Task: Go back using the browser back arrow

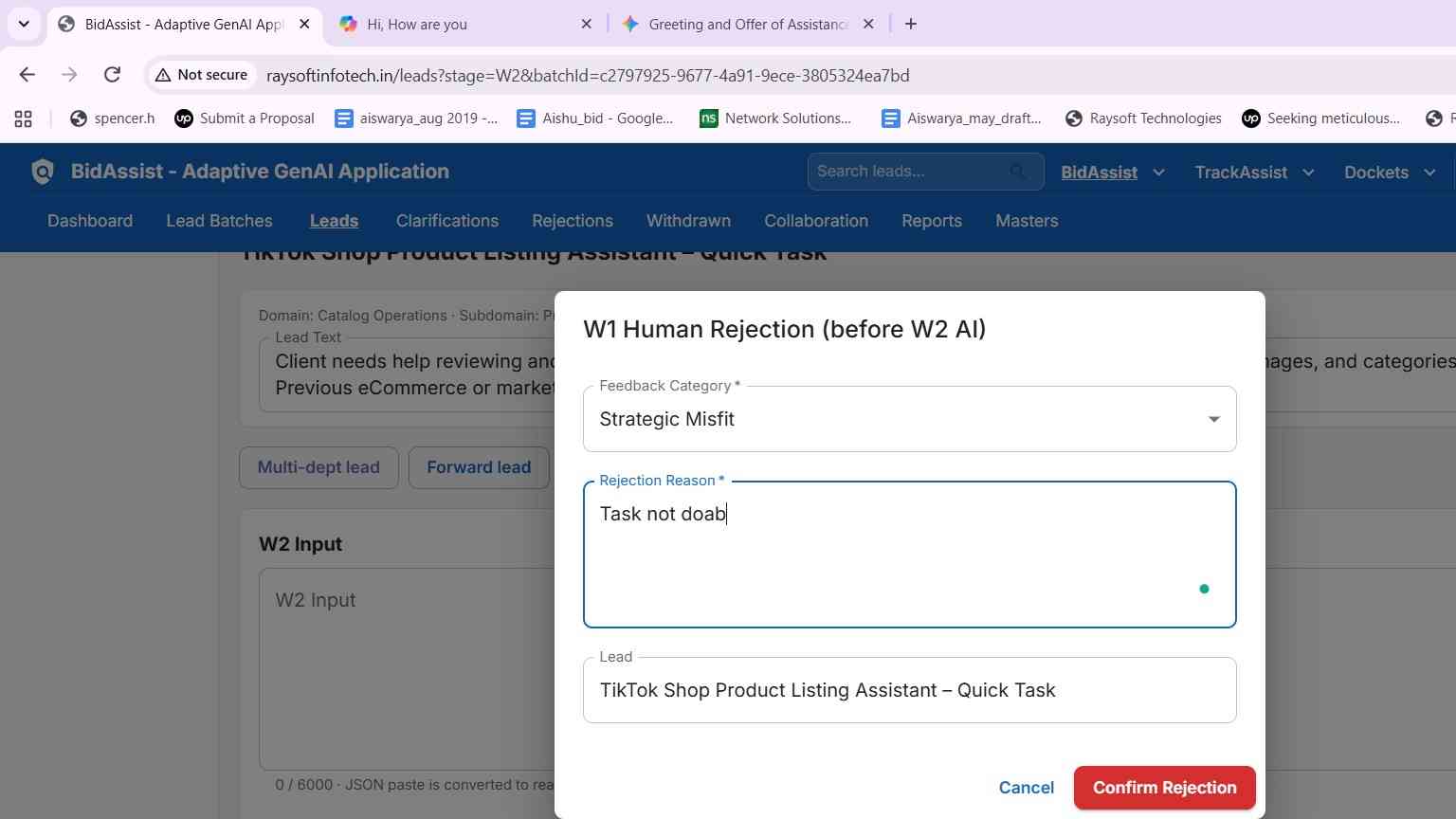Action: [27, 75]
